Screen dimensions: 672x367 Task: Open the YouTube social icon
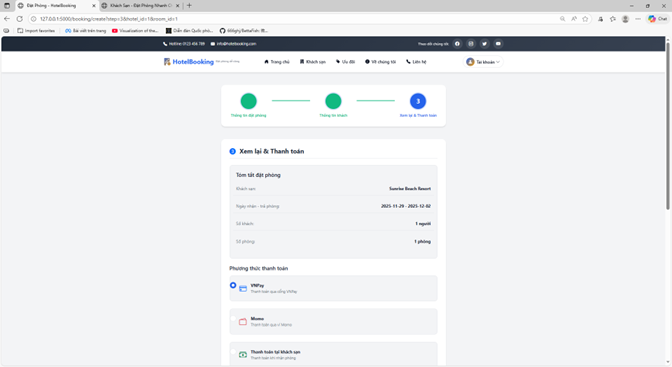498,44
